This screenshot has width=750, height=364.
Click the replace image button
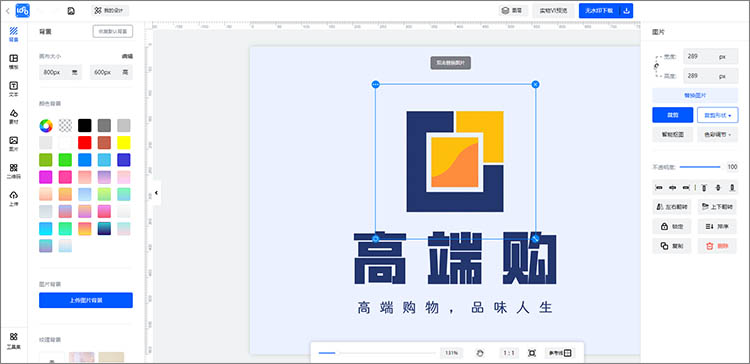click(695, 95)
